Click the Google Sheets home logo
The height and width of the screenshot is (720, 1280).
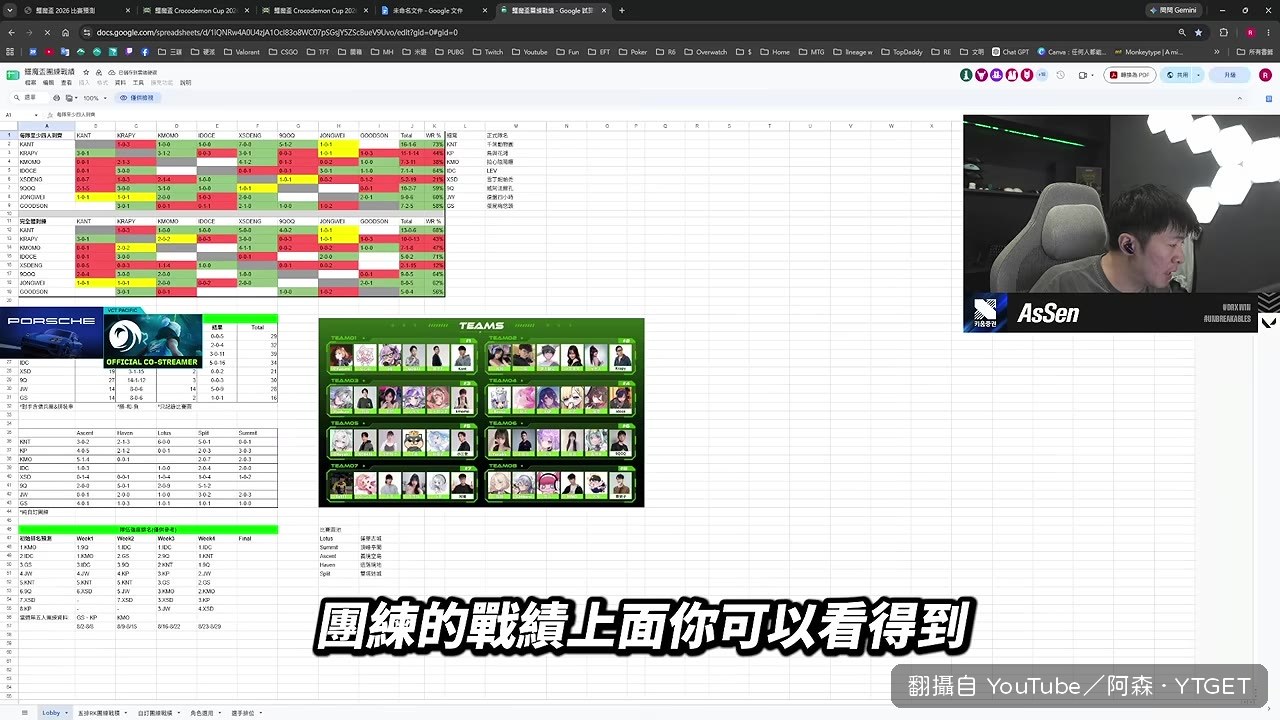[x=14, y=74]
